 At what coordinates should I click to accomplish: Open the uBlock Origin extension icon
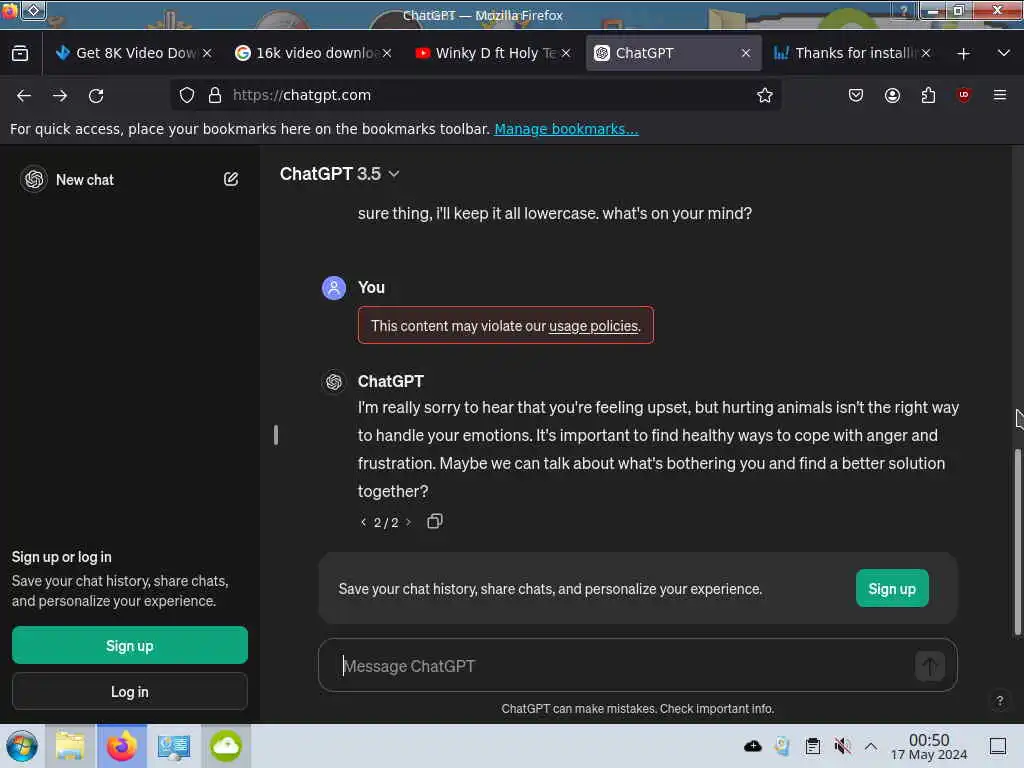[964, 95]
